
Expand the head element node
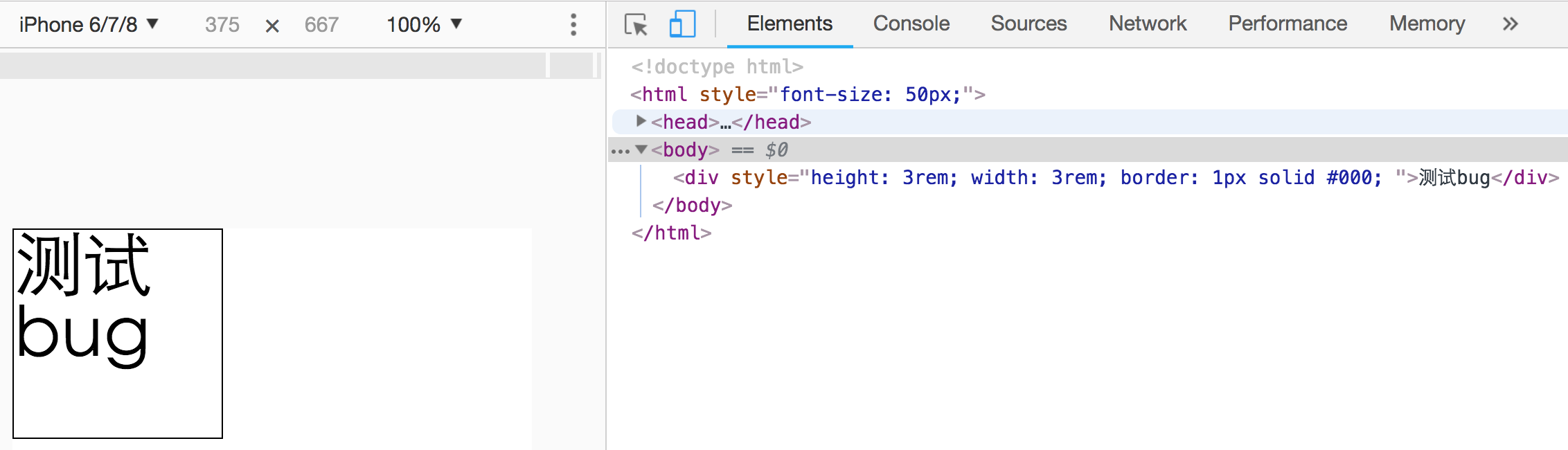tap(641, 121)
